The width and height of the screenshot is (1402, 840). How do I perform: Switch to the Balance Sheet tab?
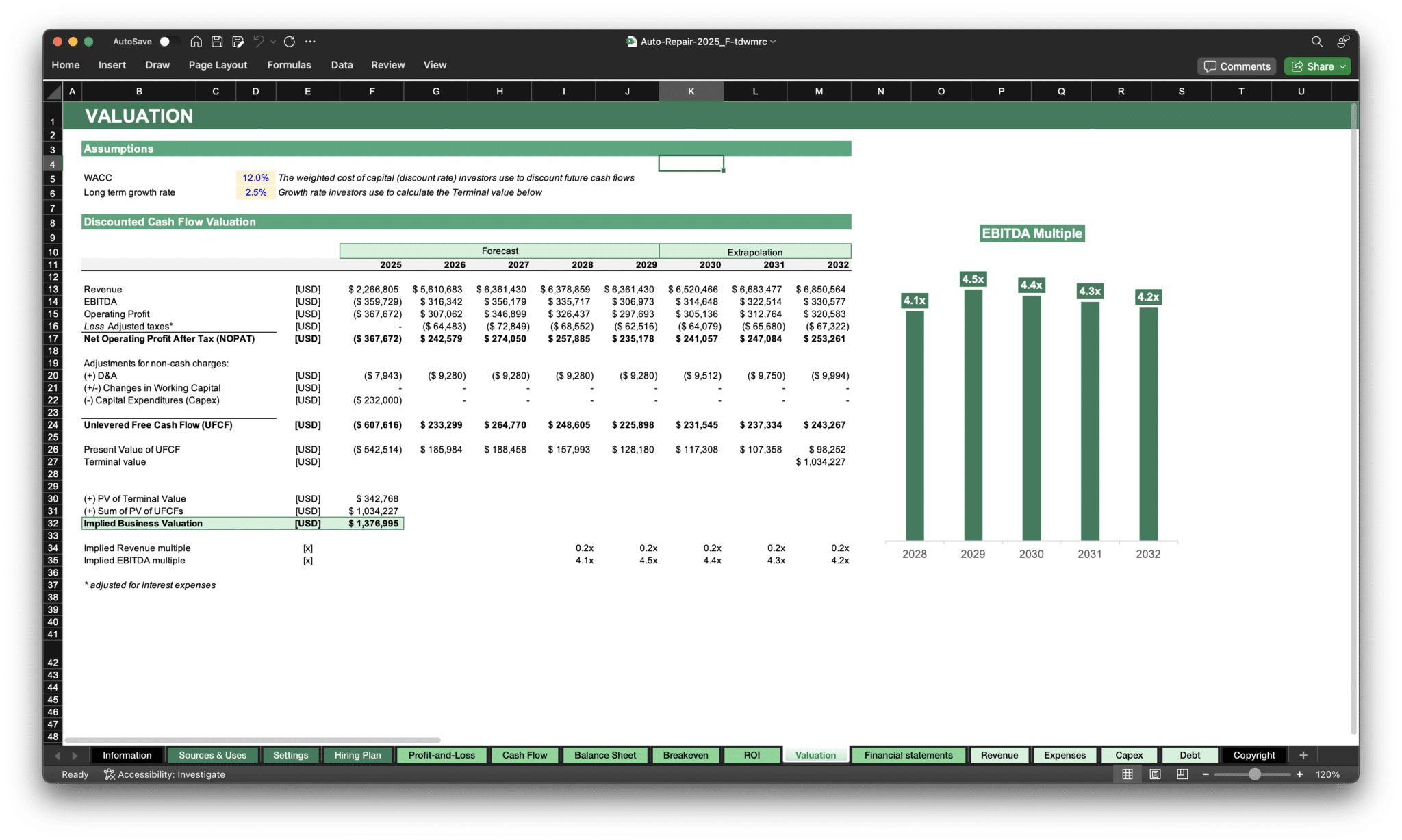point(605,755)
